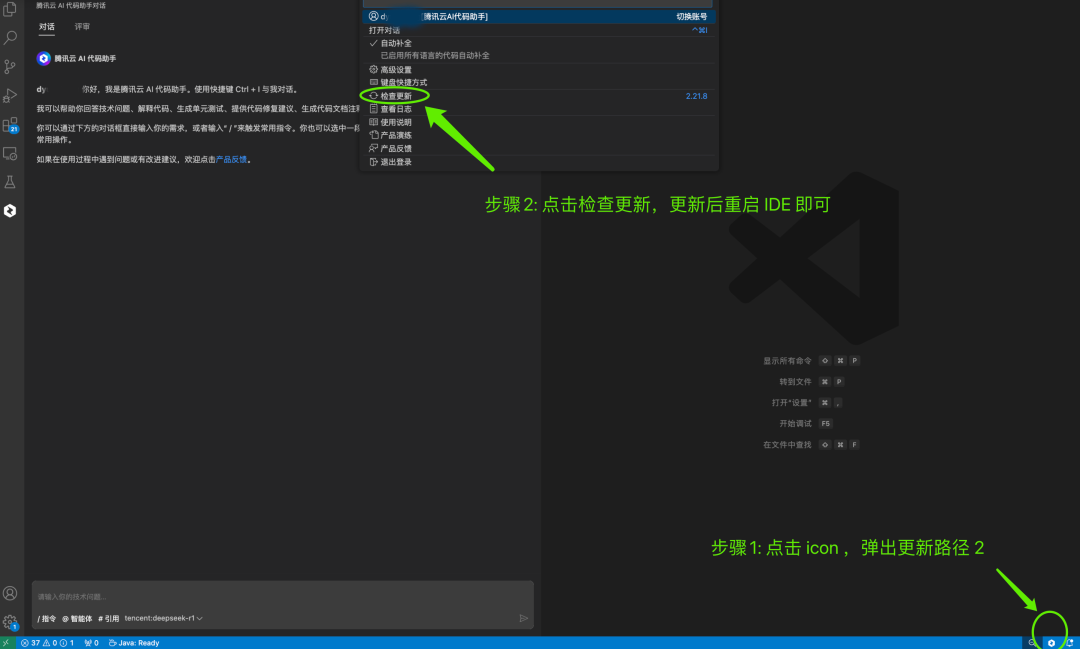Open the Search view in activity bar

10,37
